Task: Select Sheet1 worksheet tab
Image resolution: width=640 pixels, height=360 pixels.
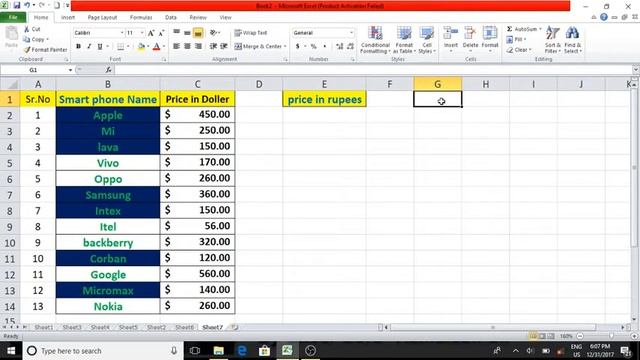Action: click(x=44, y=327)
